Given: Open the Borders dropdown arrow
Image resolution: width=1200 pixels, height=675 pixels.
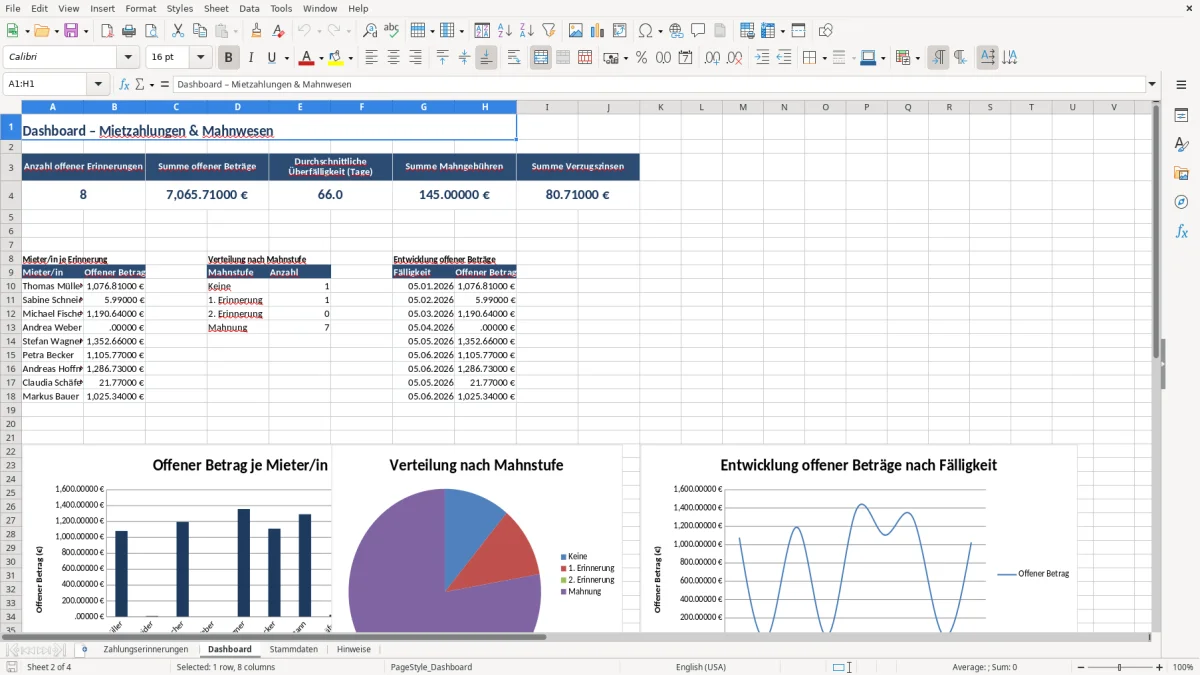Looking at the screenshot, I should point(824,58).
